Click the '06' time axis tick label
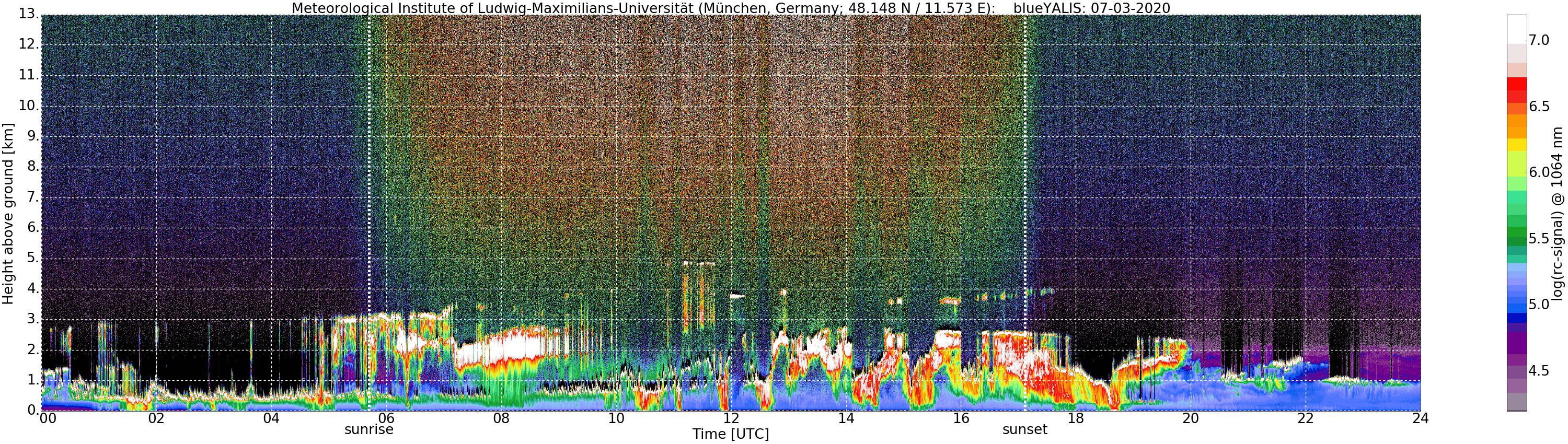The height and width of the screenshot is (444, 1568). (387, 418)
